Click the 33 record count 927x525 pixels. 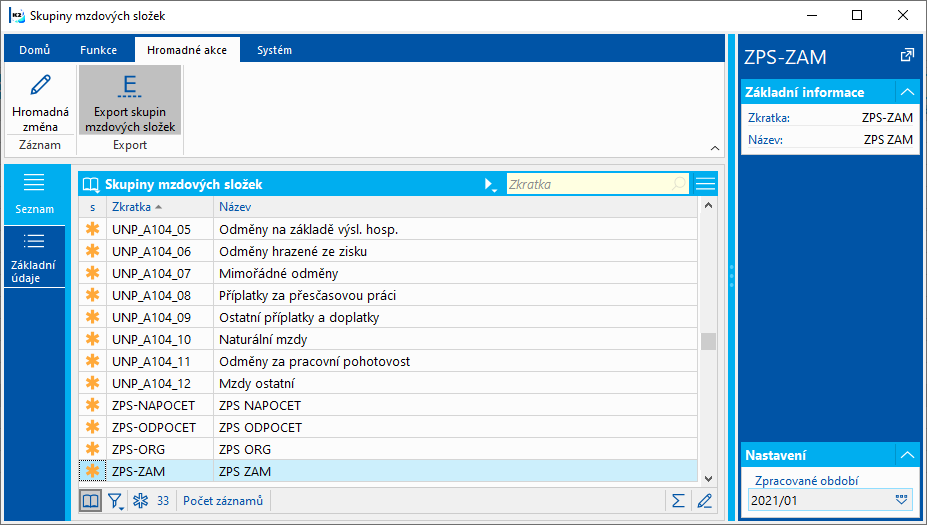click(163, 501)
